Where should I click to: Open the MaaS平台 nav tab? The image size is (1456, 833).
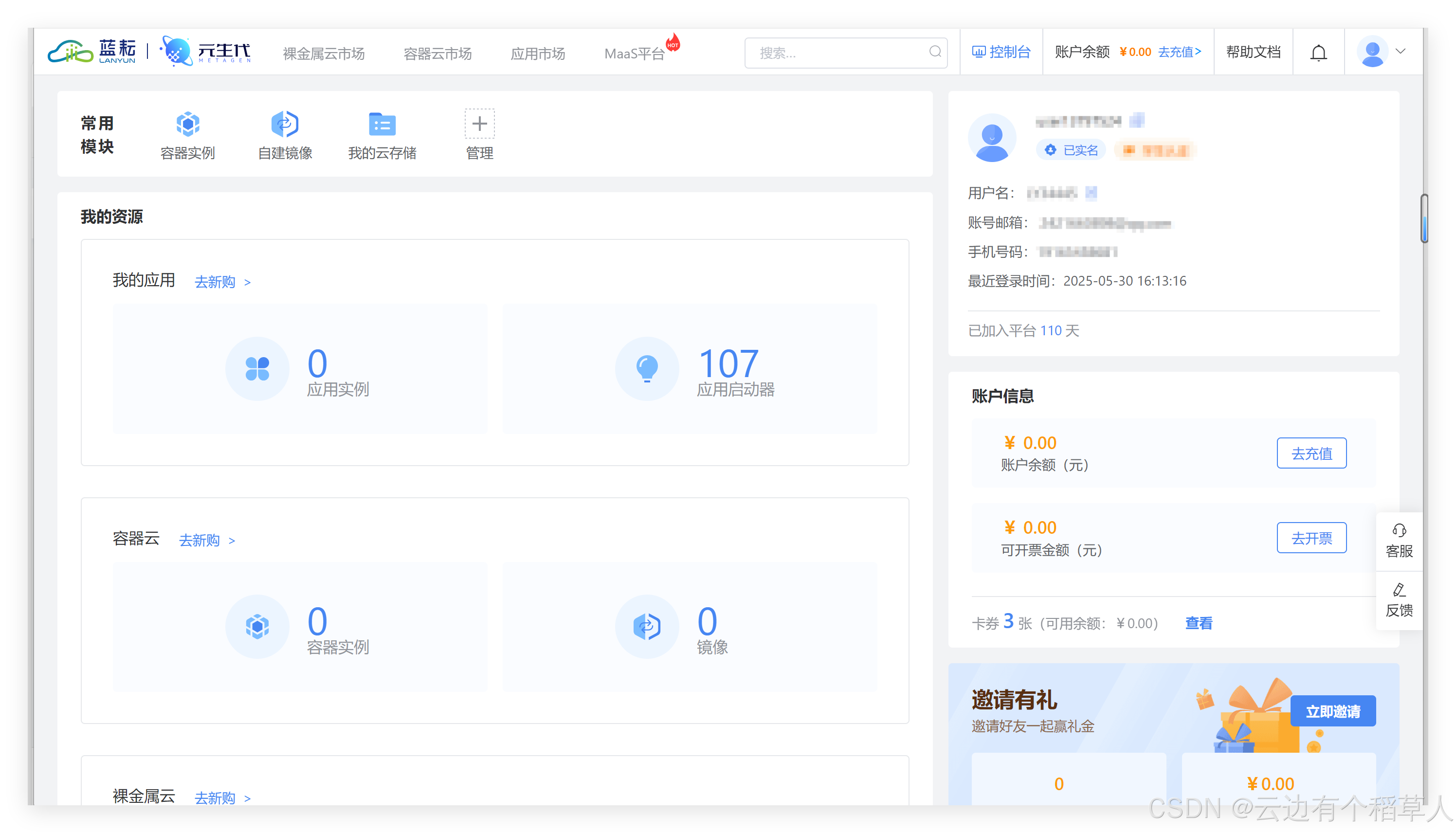[634, 54]
